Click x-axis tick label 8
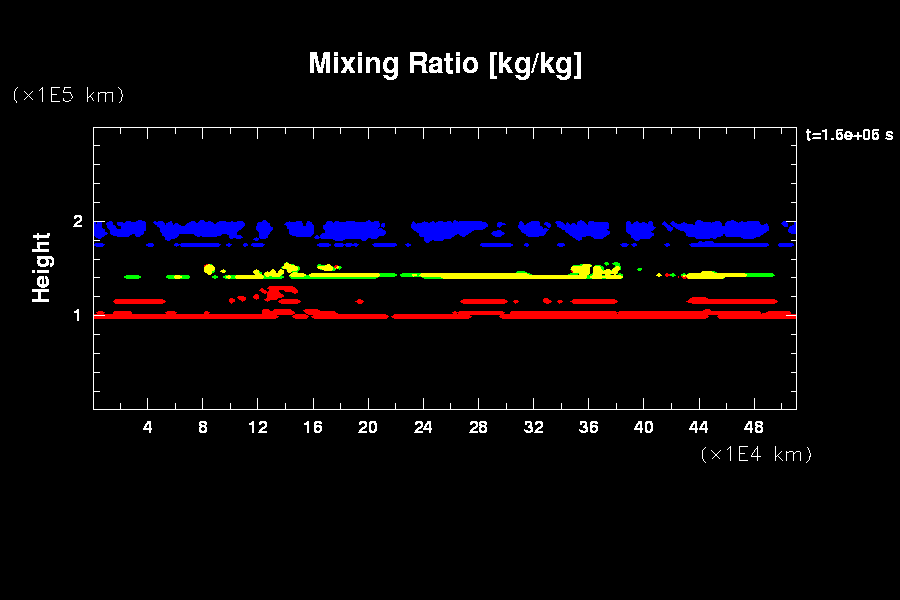 point(203,427)
